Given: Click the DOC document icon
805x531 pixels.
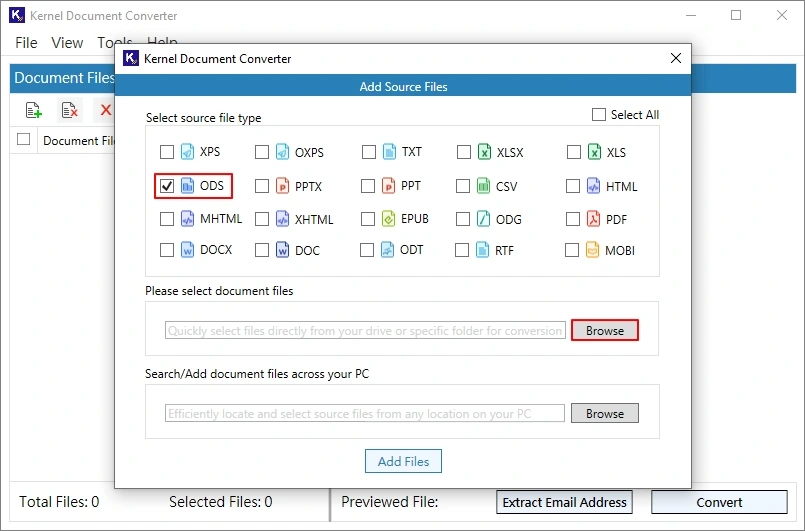Looking at the screenshot, I should coord(282,250).
